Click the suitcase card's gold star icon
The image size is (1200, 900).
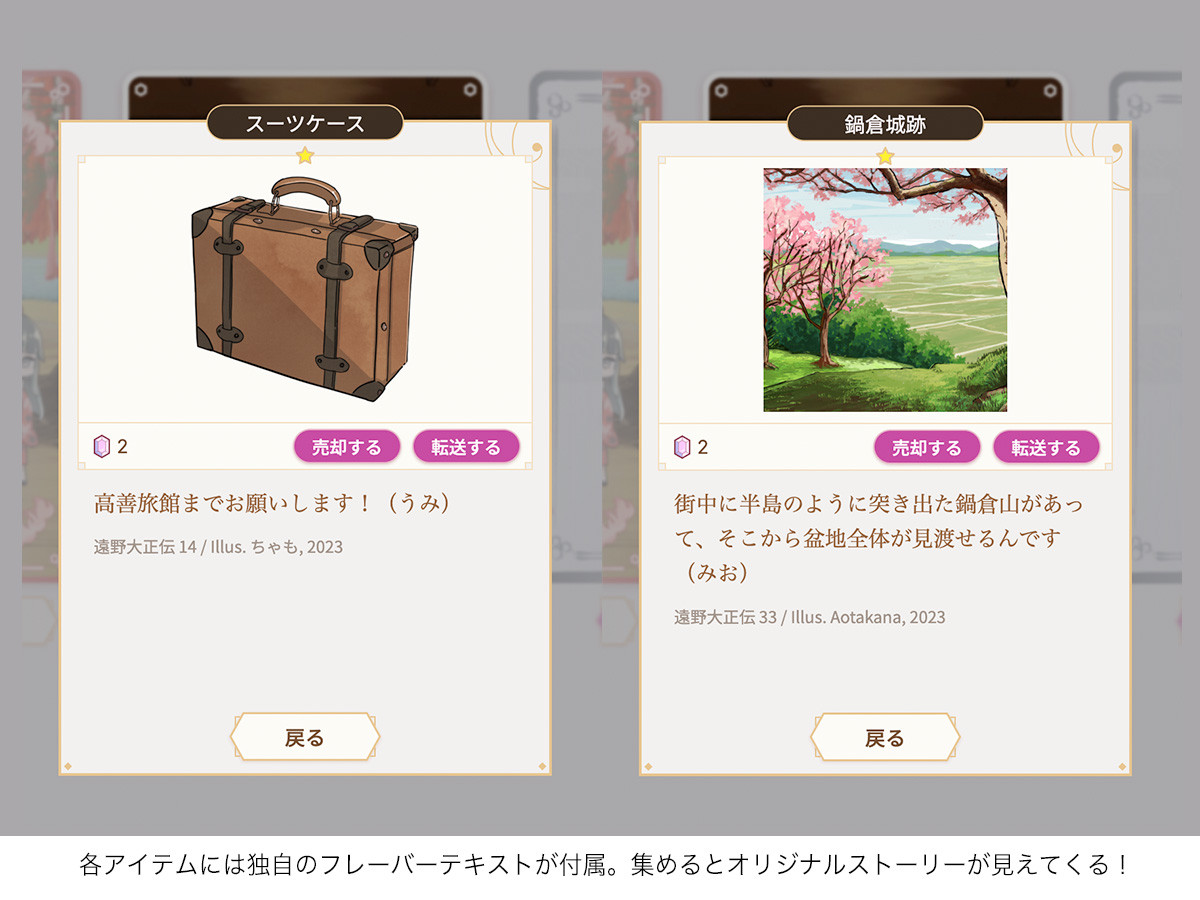(305, 155)
